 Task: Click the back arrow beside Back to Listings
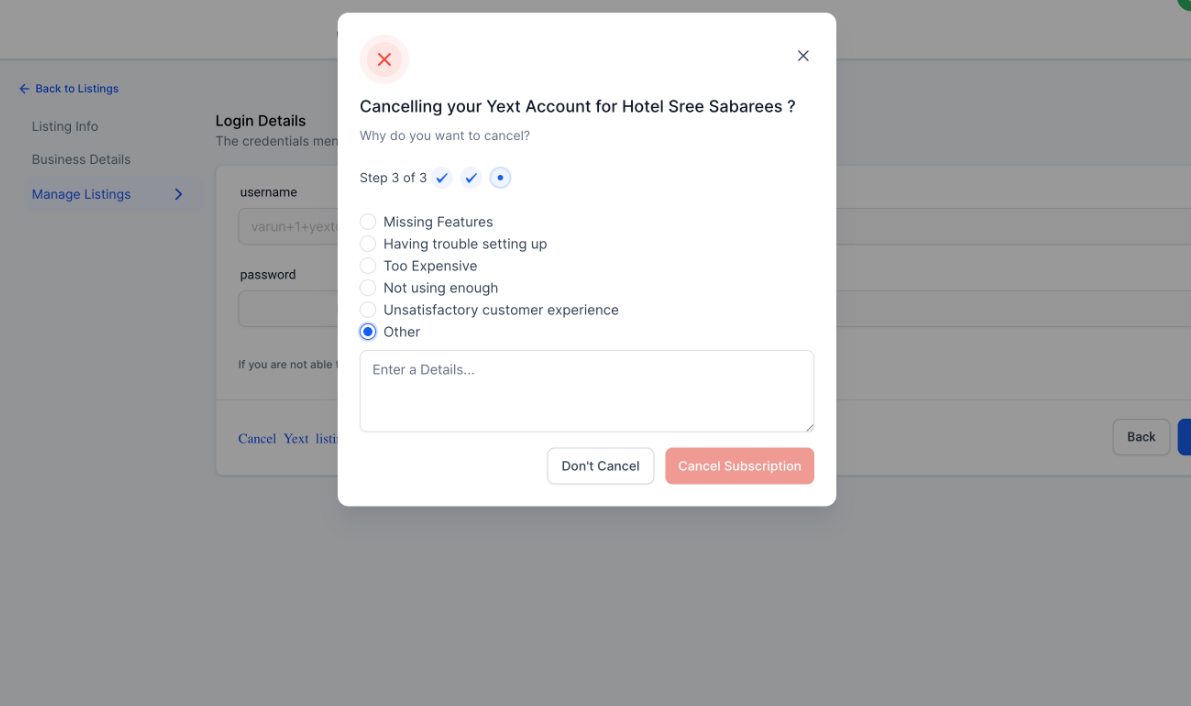[x=24, y=89]
